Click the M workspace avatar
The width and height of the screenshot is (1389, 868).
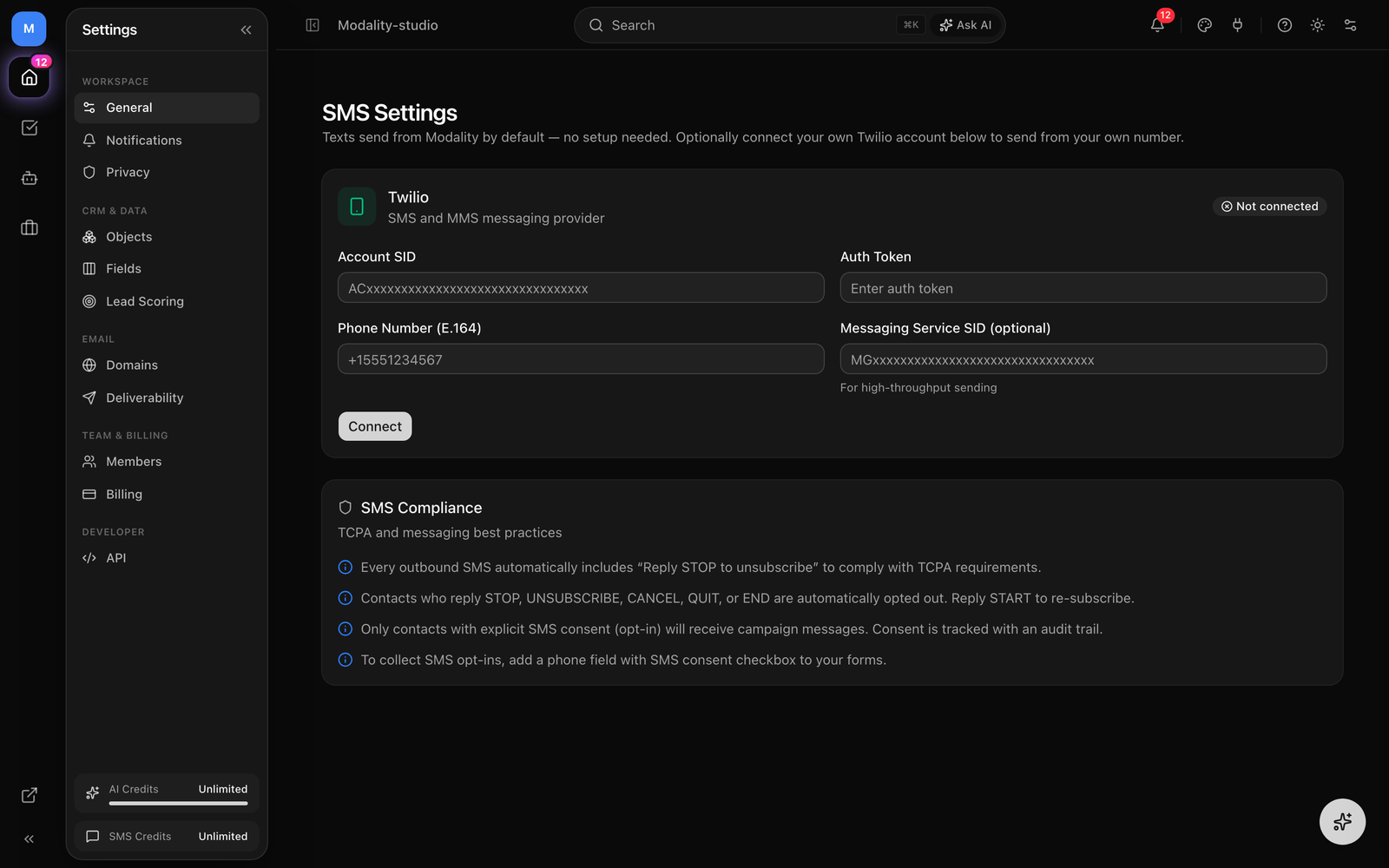(x=29, y=29)
